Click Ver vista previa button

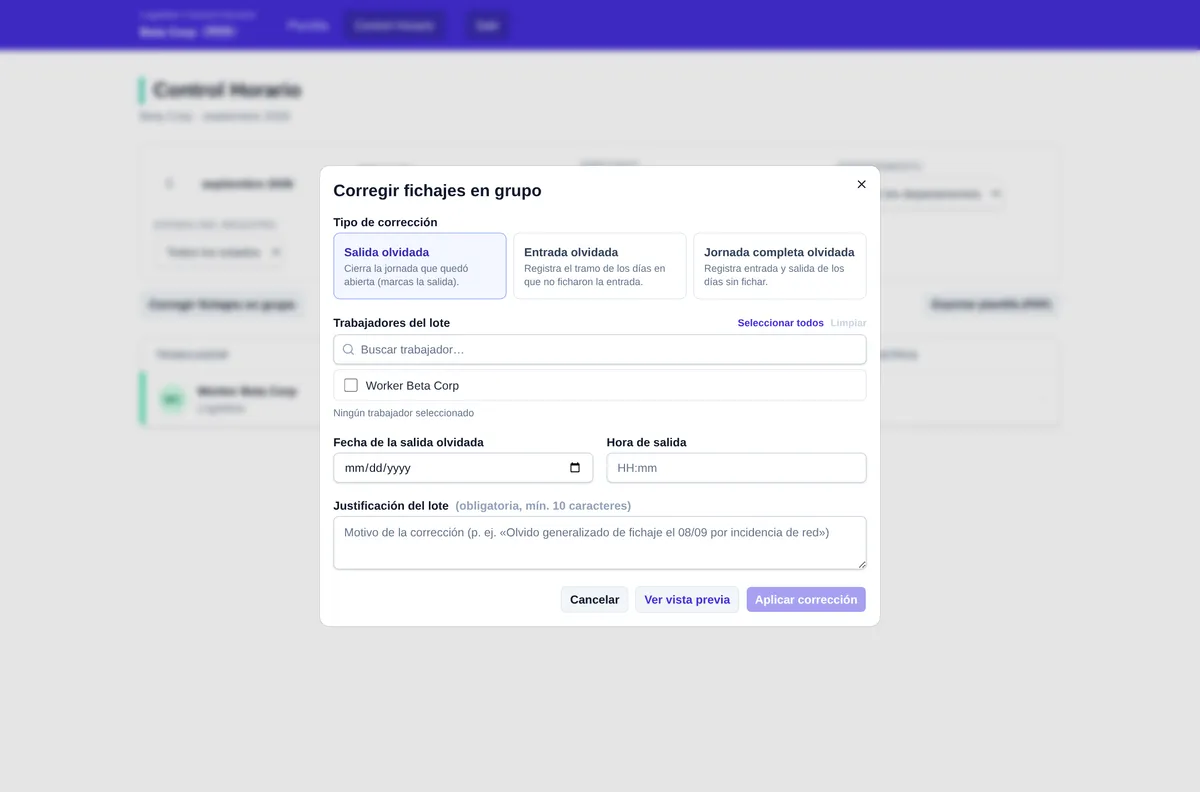coord(687,599)
